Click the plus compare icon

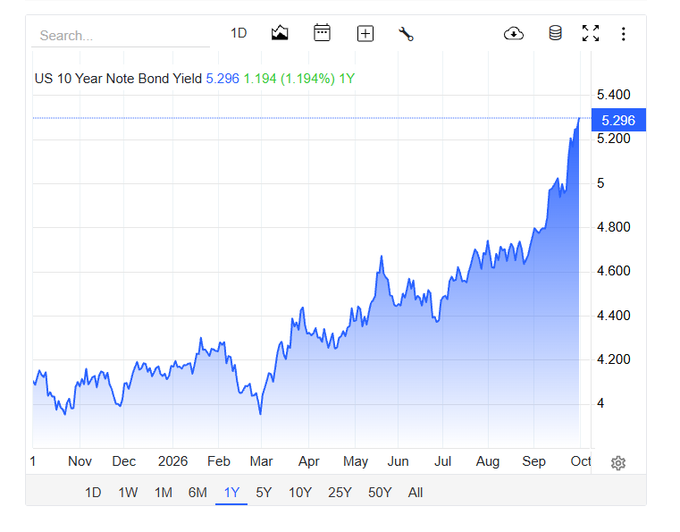pyautogui.click(x=365, y=34)
